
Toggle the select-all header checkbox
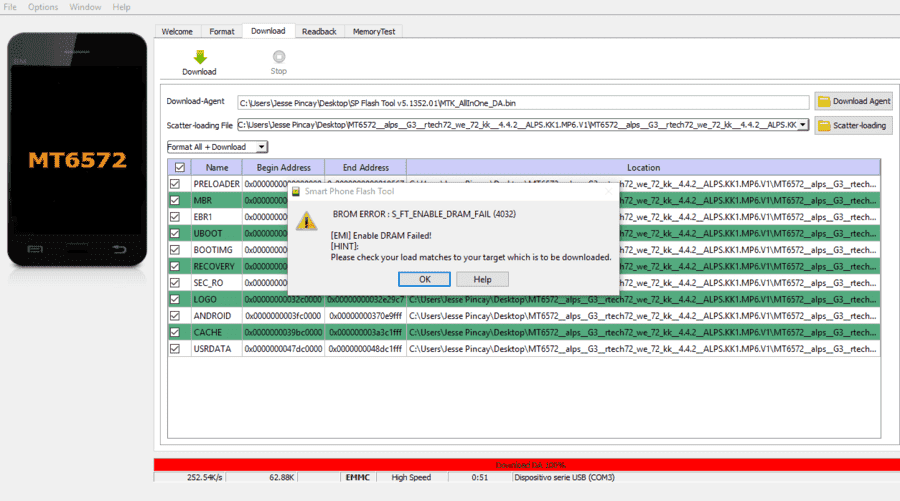coord(180,168)
